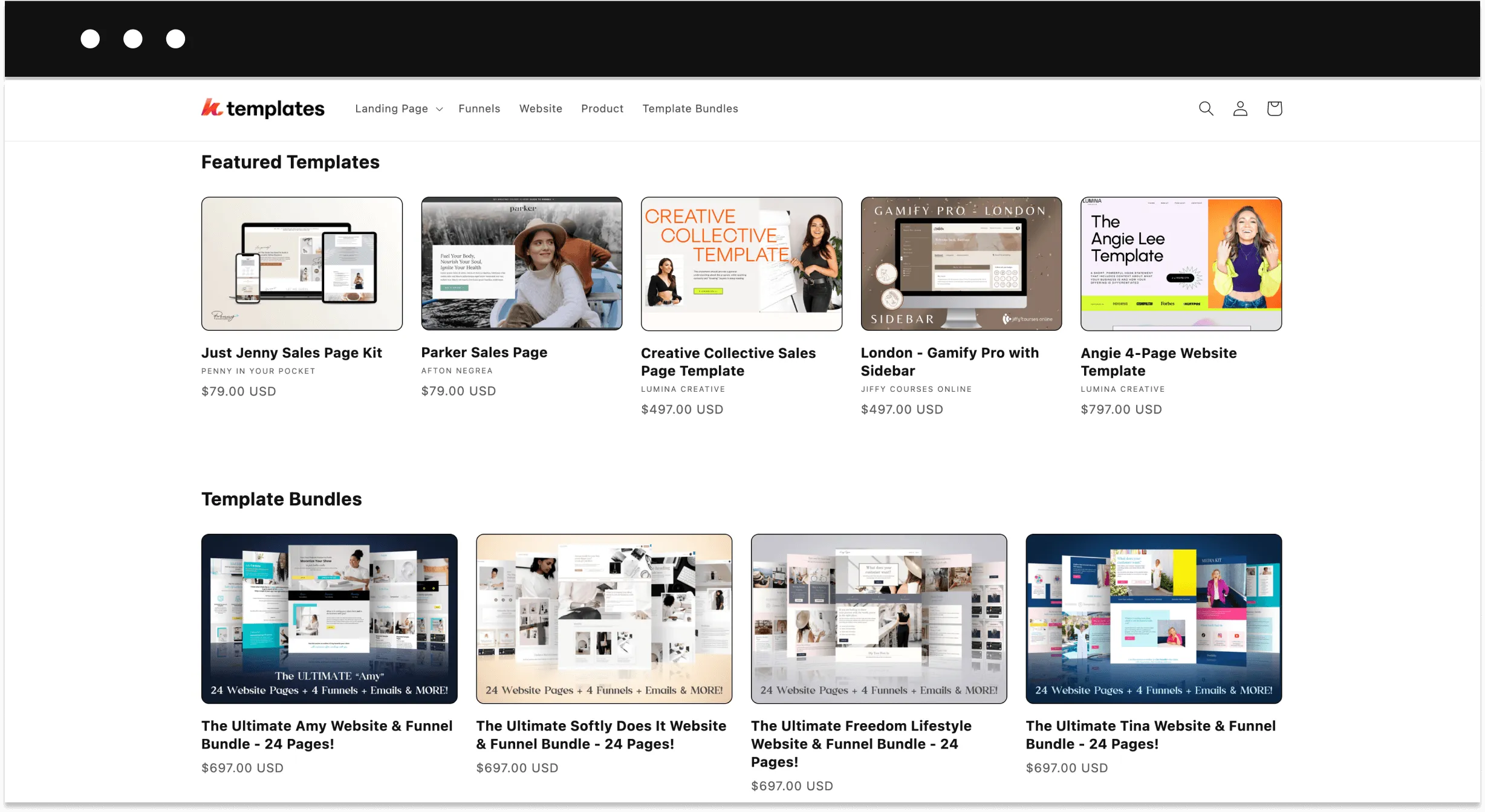
Task: Open the Website menu item
Action: [541, 109]
